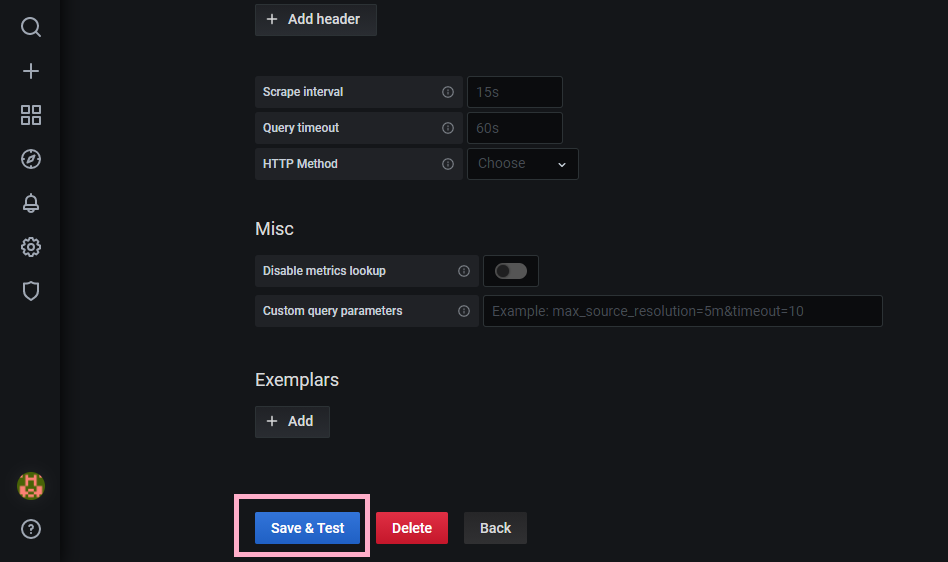948x562 pixels.
Task: Click the Back button
Action: point(495,528)
